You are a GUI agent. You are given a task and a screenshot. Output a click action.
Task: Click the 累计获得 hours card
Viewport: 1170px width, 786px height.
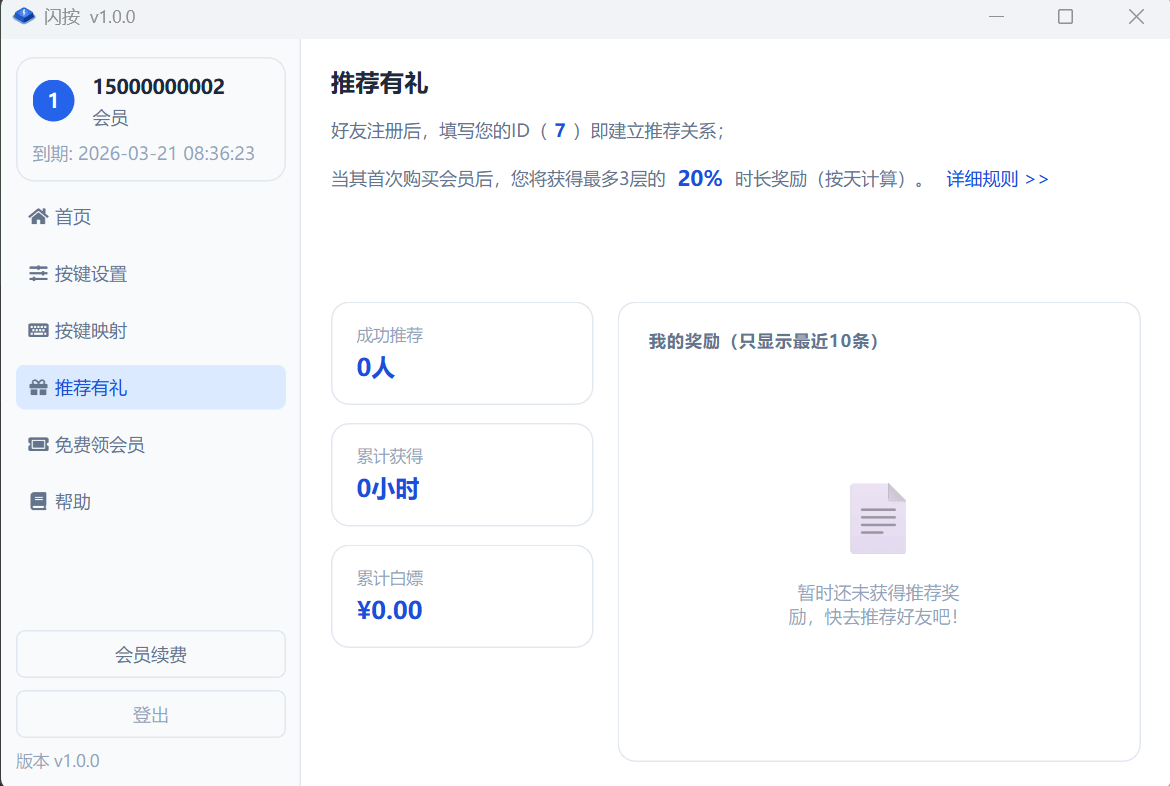coord(462,474)
